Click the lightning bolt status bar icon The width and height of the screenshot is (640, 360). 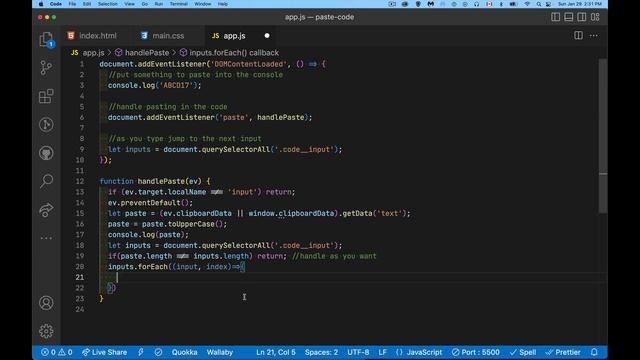pyautogui.click(x=141, y=352)
